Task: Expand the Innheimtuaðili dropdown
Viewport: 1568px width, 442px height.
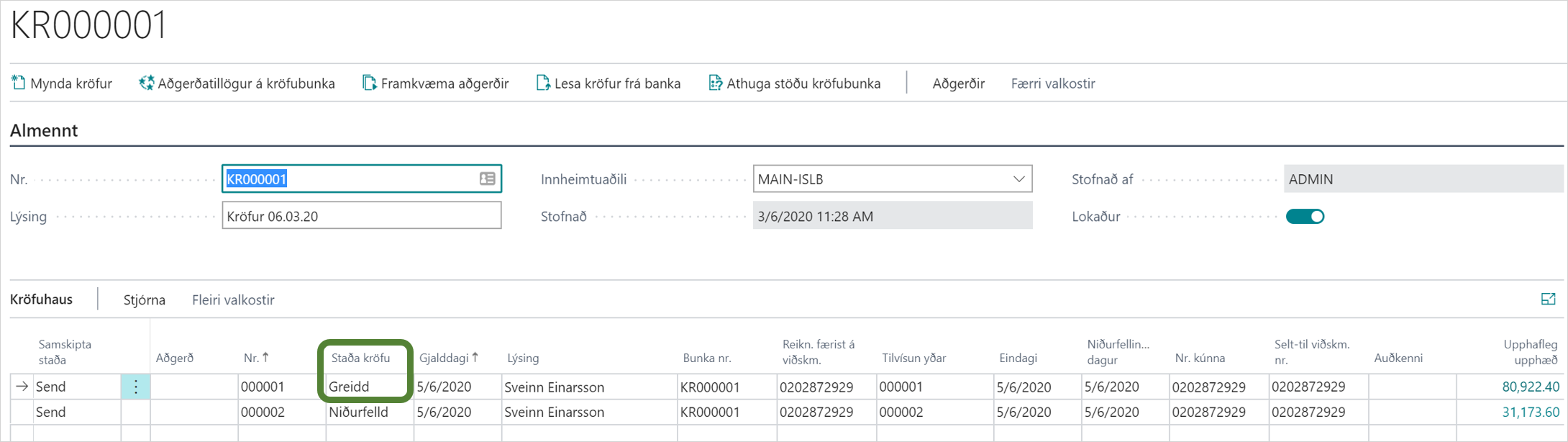Action: pos(1018,179)
